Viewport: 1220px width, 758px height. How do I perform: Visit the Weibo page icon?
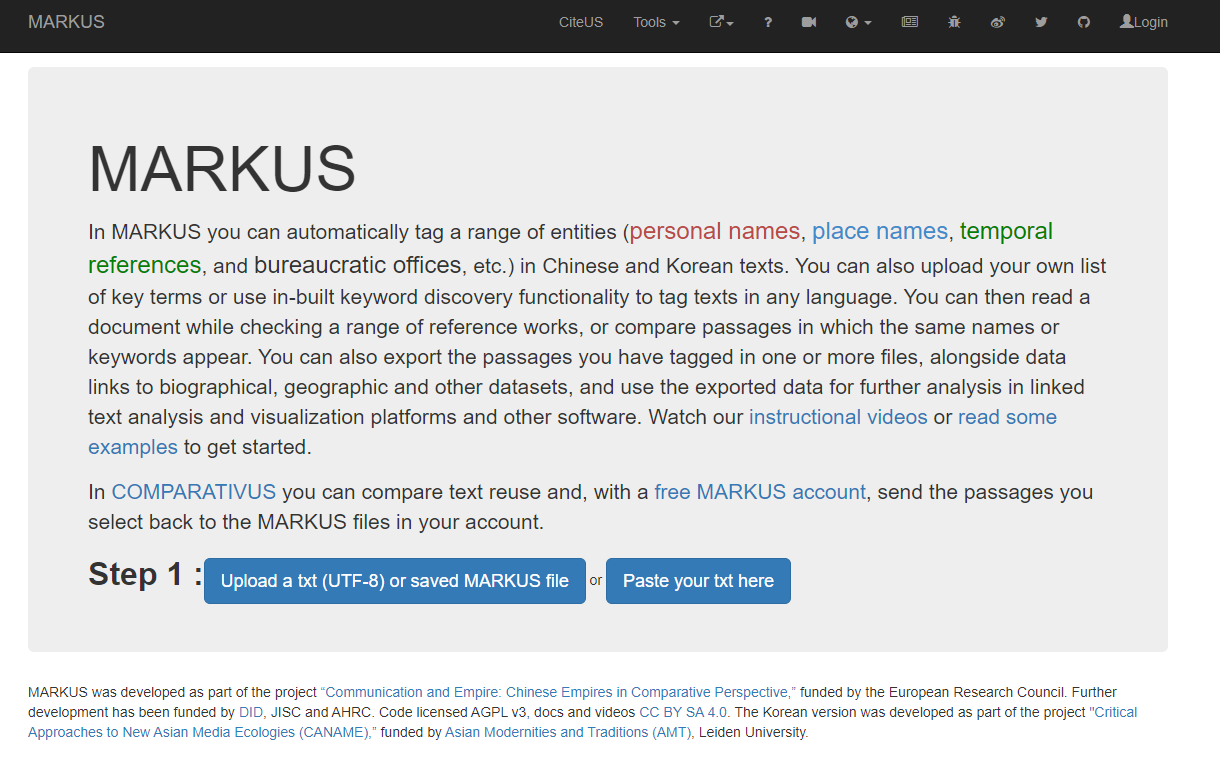997,22
